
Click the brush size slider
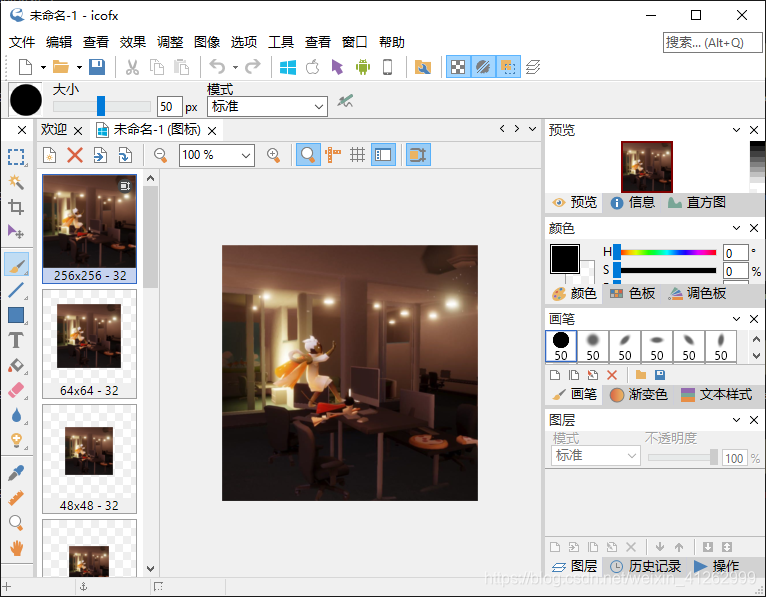(x=102, y=106)
